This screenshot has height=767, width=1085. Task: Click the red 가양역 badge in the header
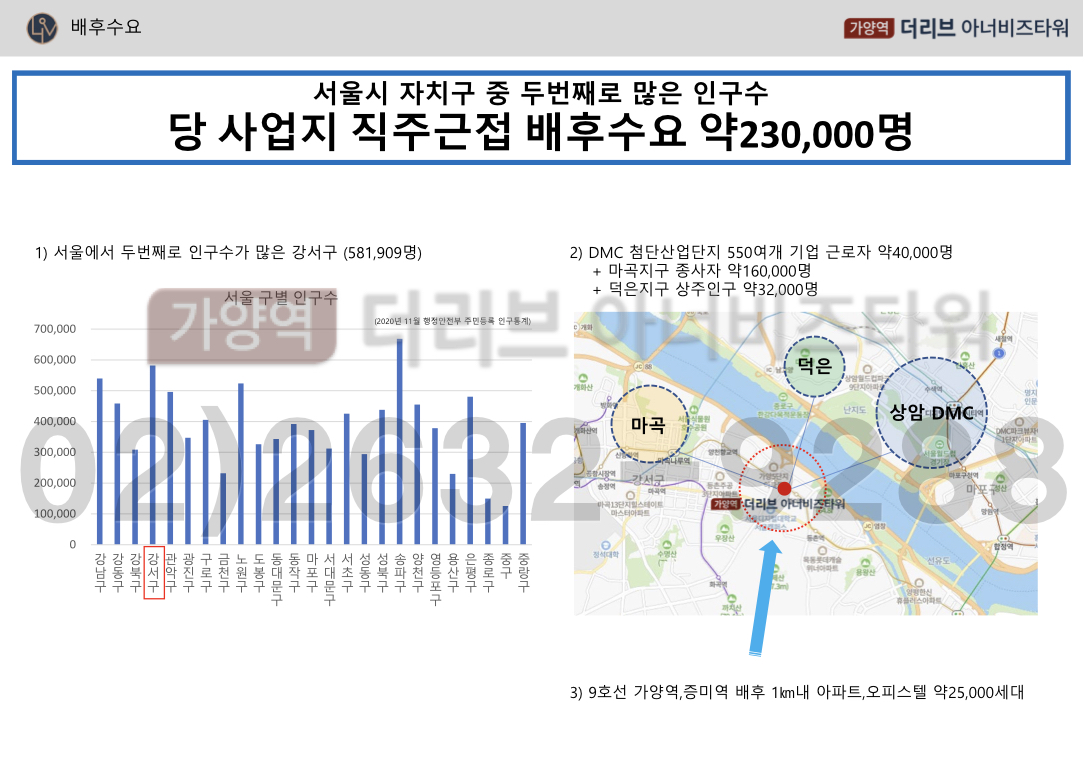tap(868, 28)
